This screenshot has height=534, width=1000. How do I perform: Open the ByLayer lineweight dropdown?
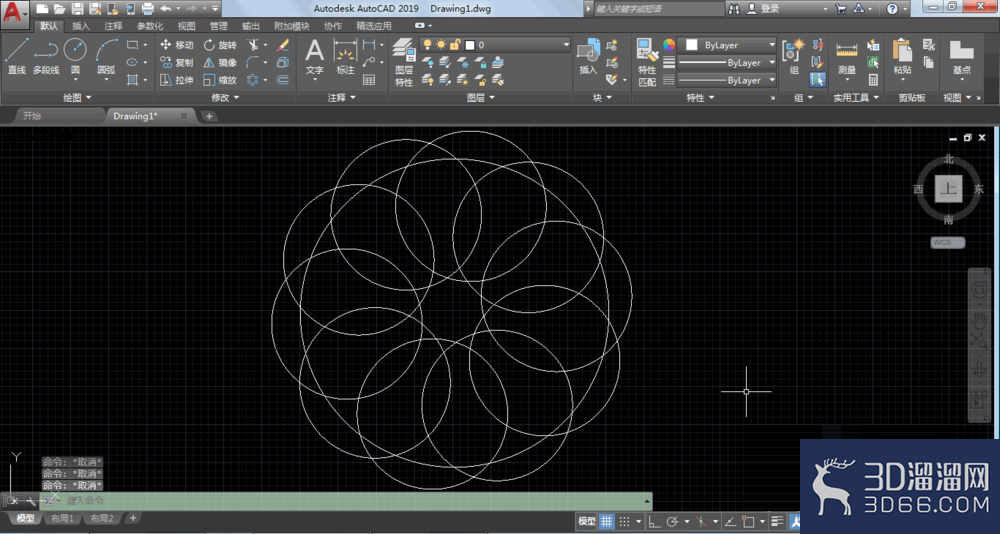click(x=726, y=63)
